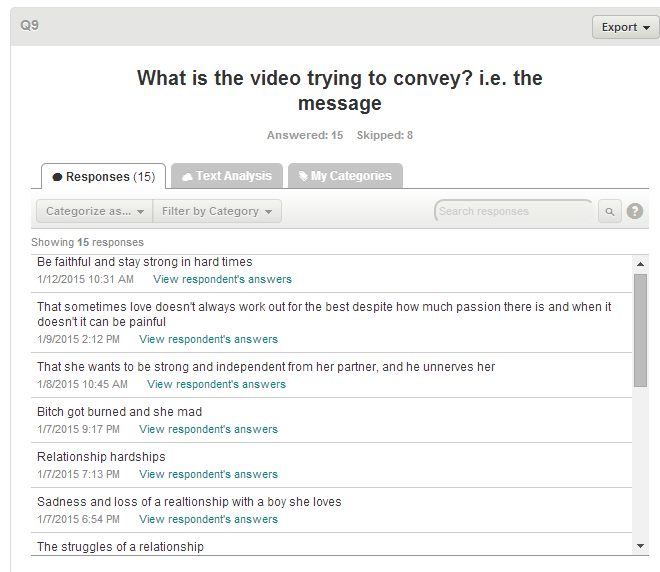The image size is (660, 572).
Task: Focus the Search responses field
Action: (514, 211)
